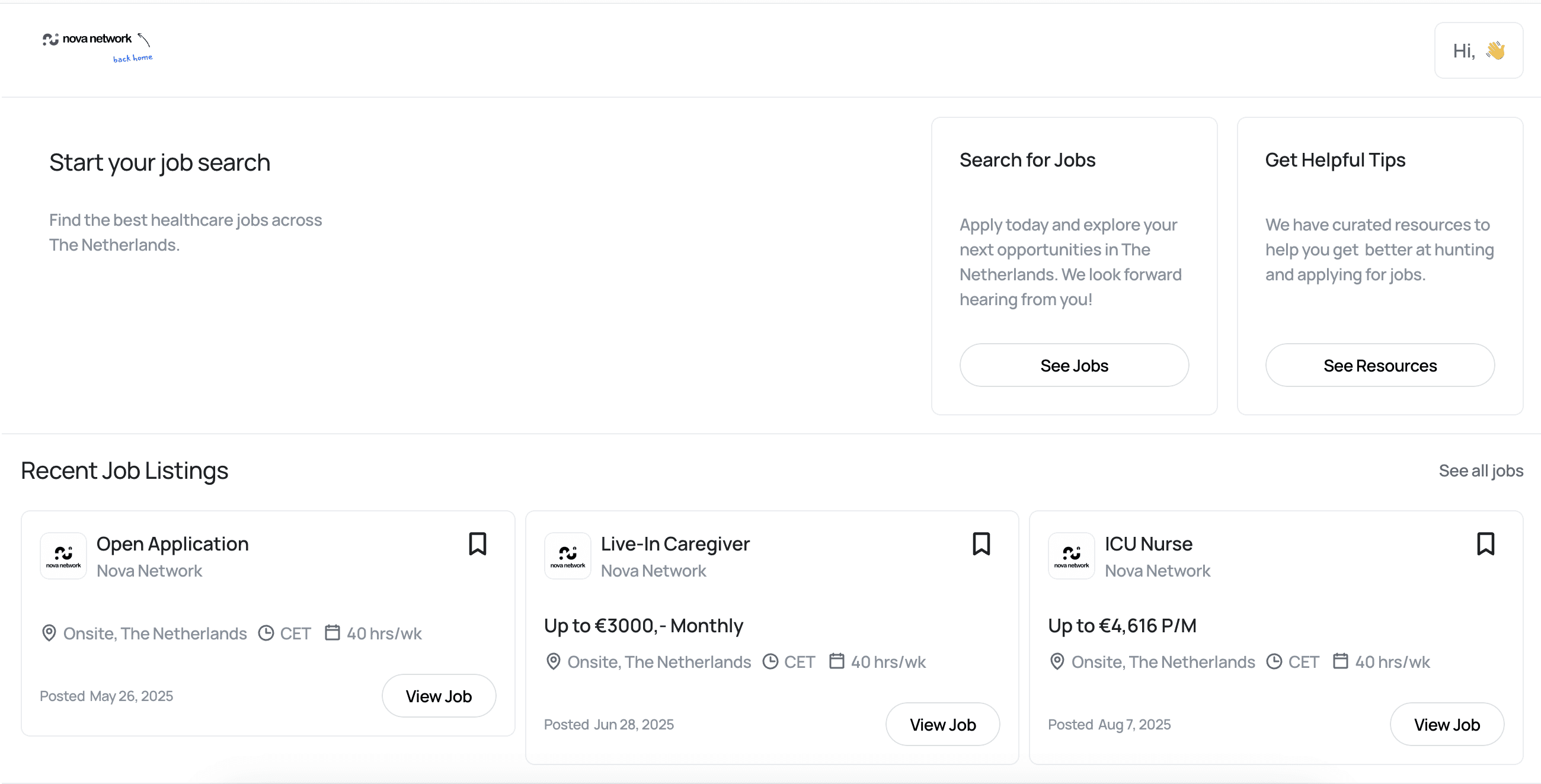Image resolution: width=1541 pixels, height=784 pixels.
Task: Click the calendar icon on ICU Nurse card
Action: pyautogui.click(x=1340, y=661)
